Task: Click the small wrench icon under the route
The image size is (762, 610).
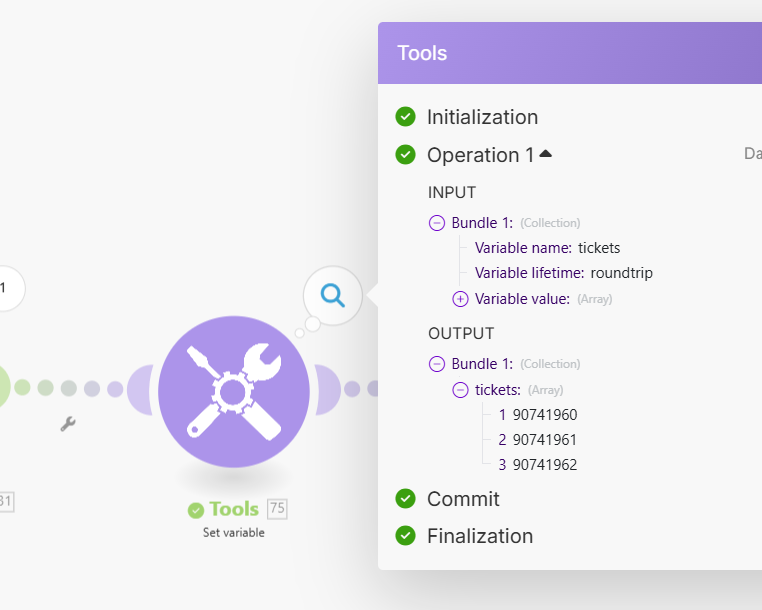Action: tap(68, 424)
